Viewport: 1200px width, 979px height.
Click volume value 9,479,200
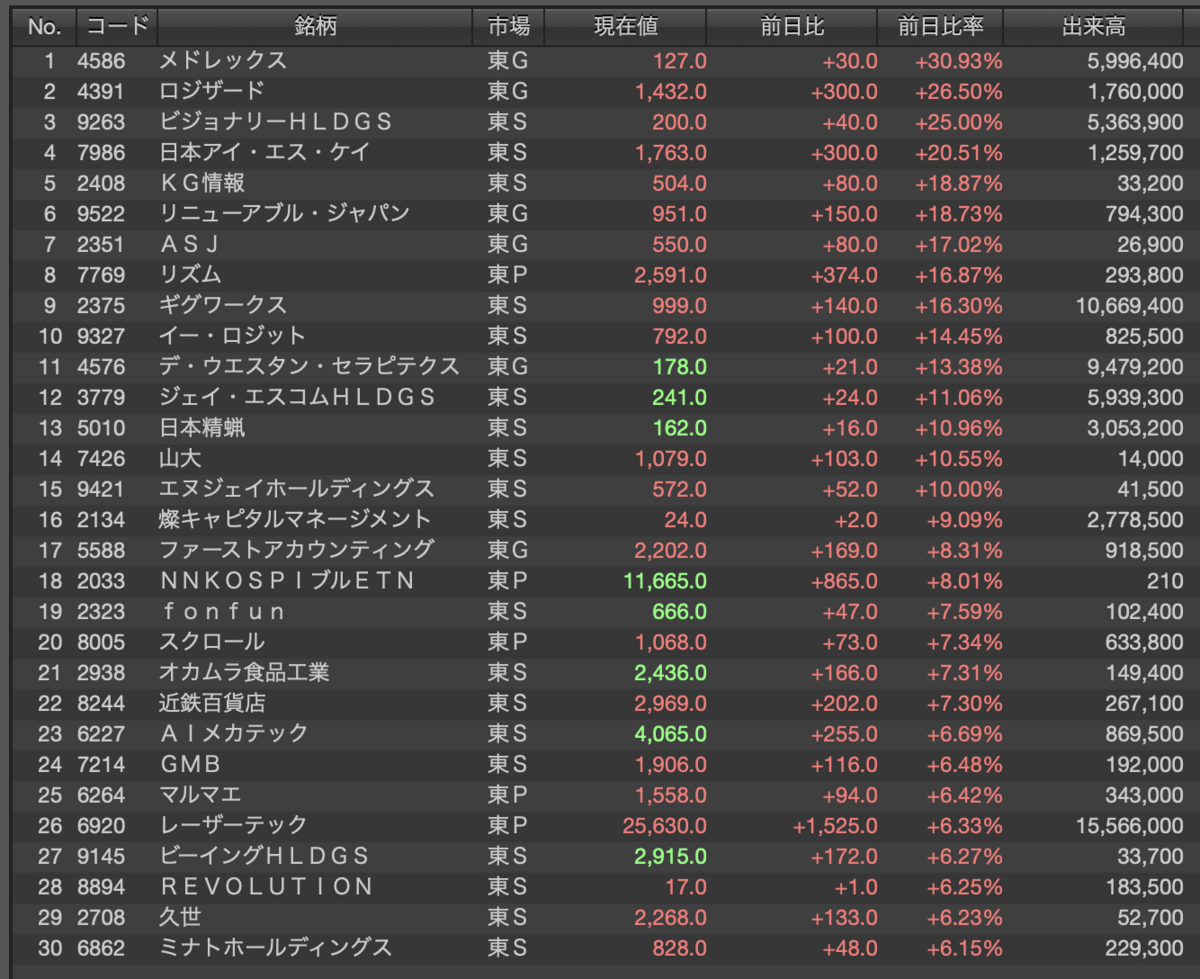click(1135, 367)
